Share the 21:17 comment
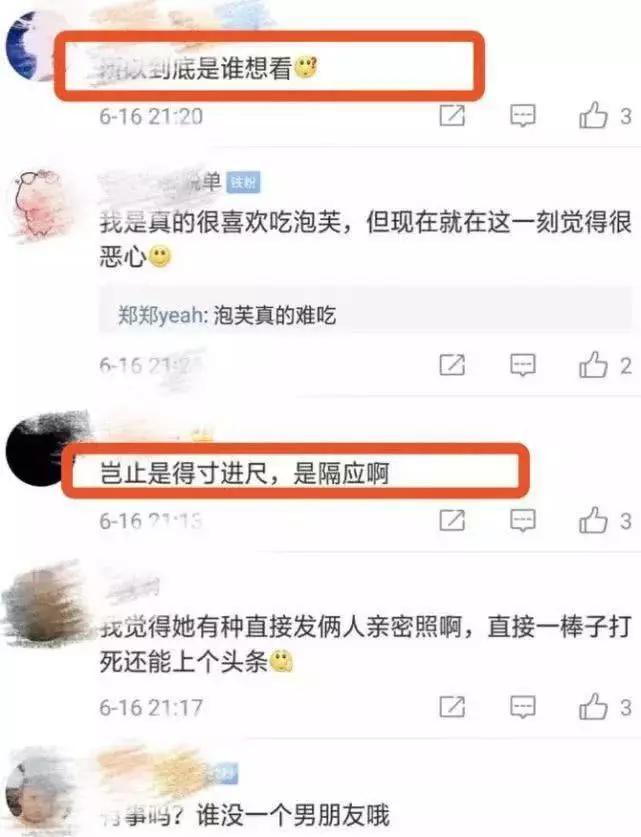 click(452, 707)
